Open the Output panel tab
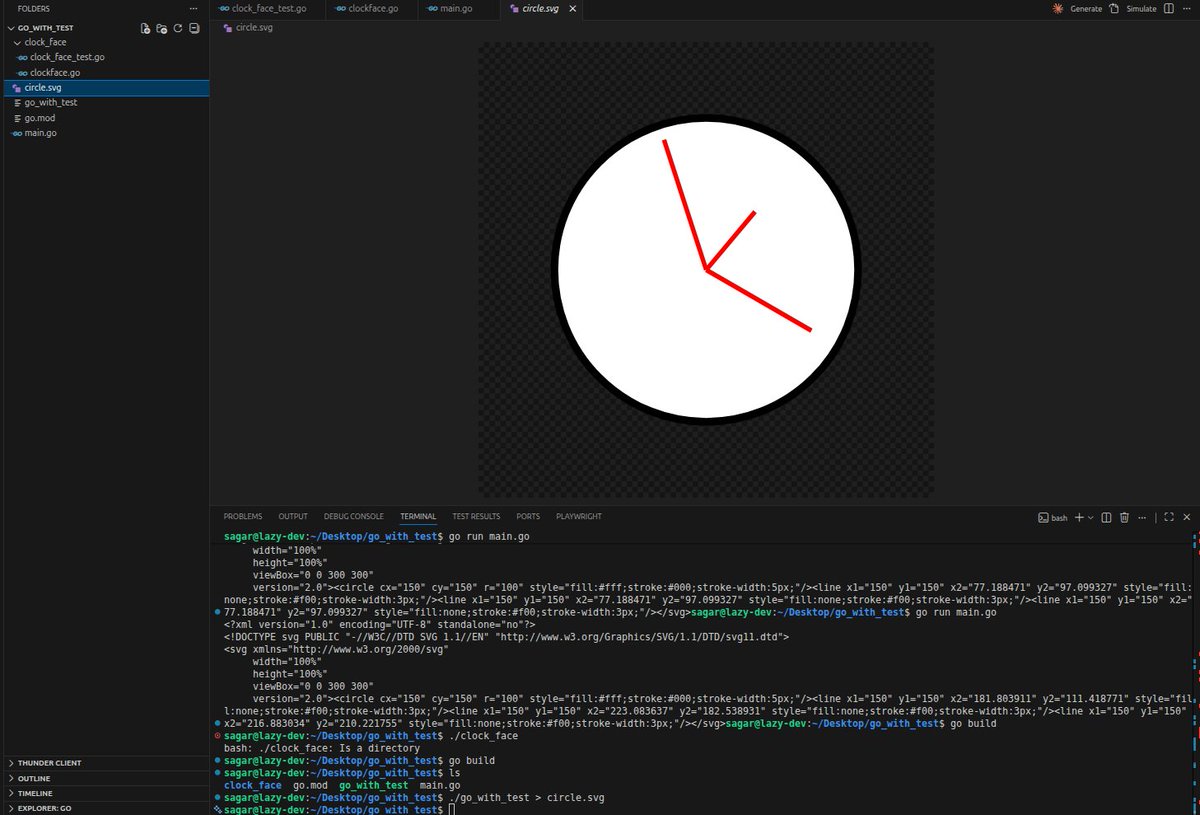Viewport: 1200px width, 815px height. (x=293, y=516)
